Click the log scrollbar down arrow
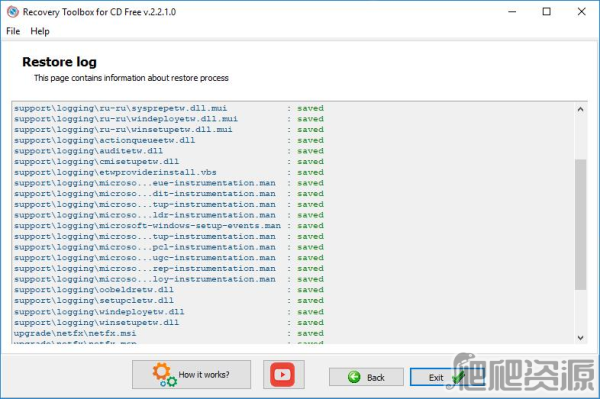Screen dimensions: 600x399 580,338
